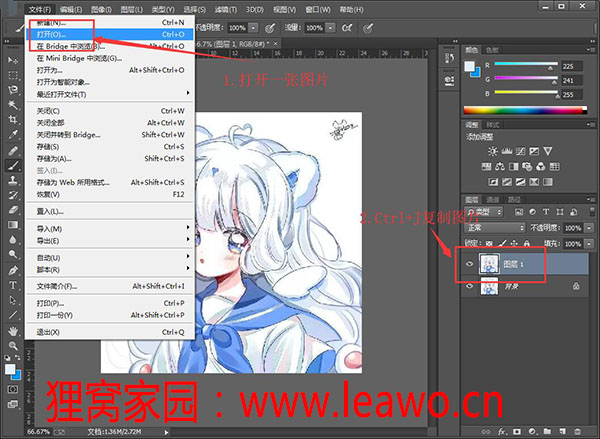The image size is (600, 439).
Task: Add a Levels adjustment
Action: pos(507,151)
